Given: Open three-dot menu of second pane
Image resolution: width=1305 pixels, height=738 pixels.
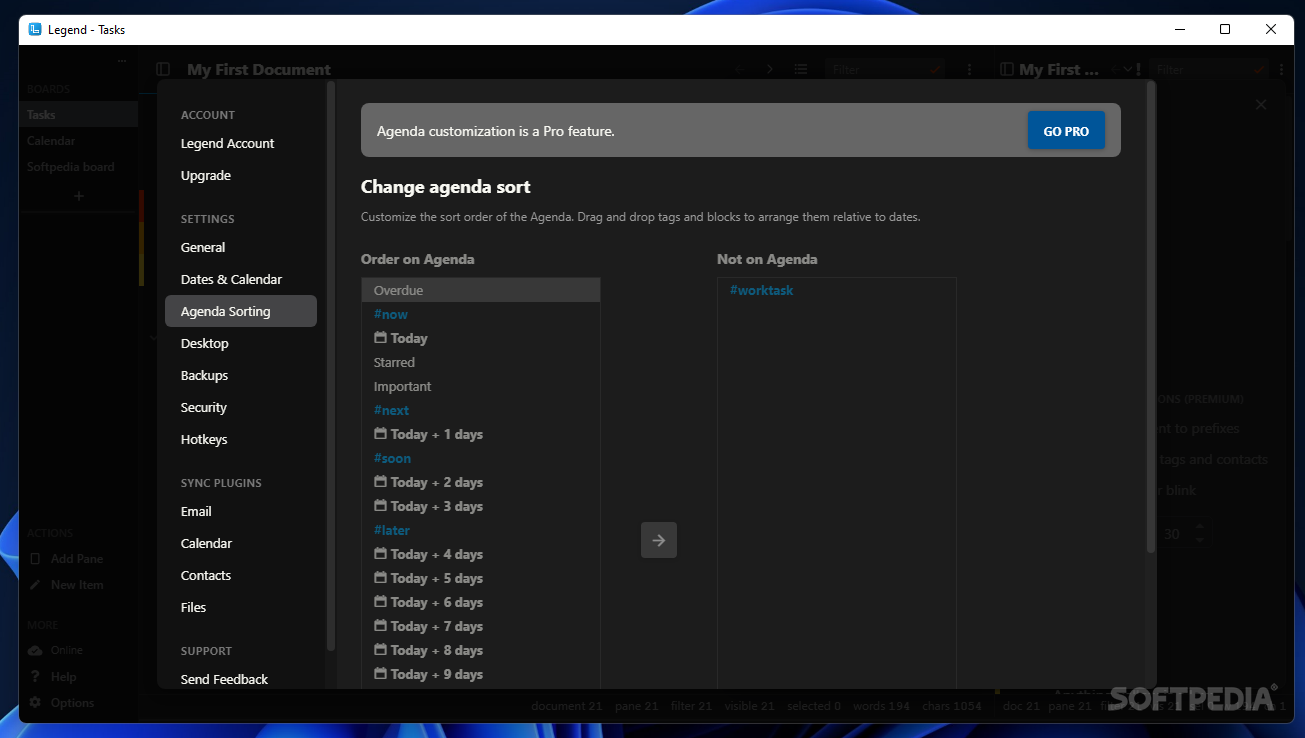Looking at the screenshot, I should (x=1280, y=69).
